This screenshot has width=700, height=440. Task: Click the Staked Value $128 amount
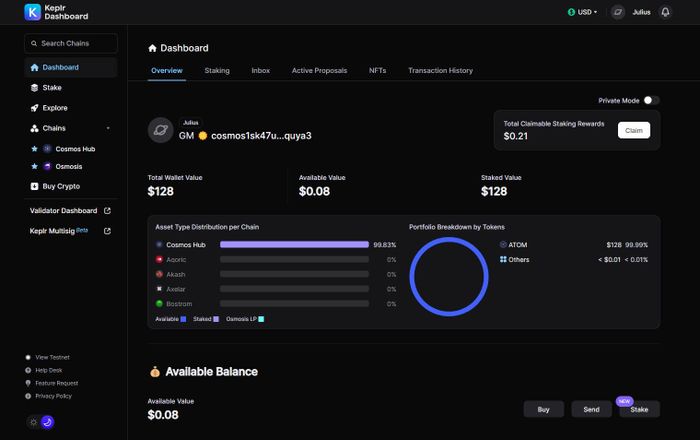tap(494, 191)
